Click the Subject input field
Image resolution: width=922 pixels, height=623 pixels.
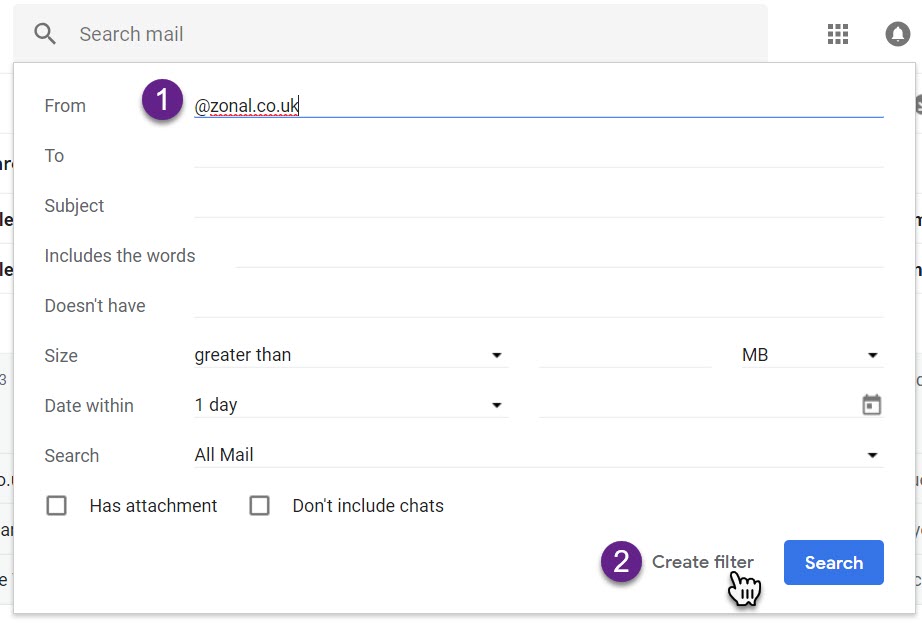(x=539, y=206)
